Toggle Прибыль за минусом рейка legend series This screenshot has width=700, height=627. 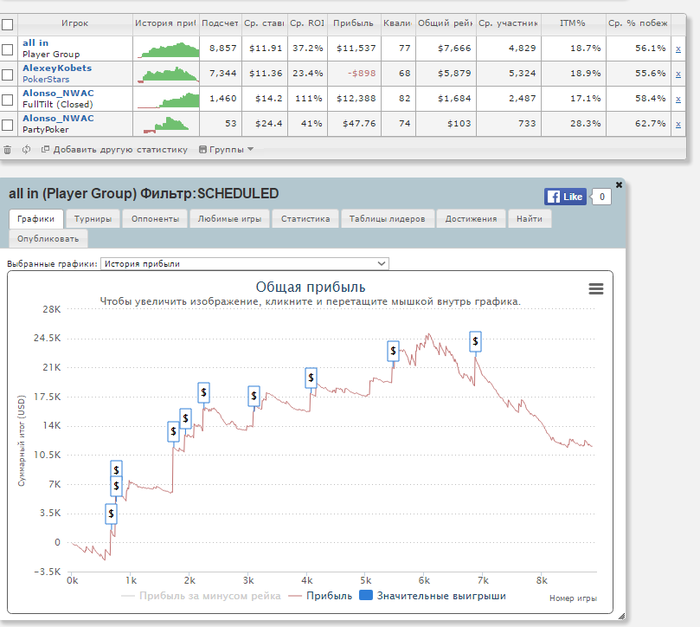point(201,596)
